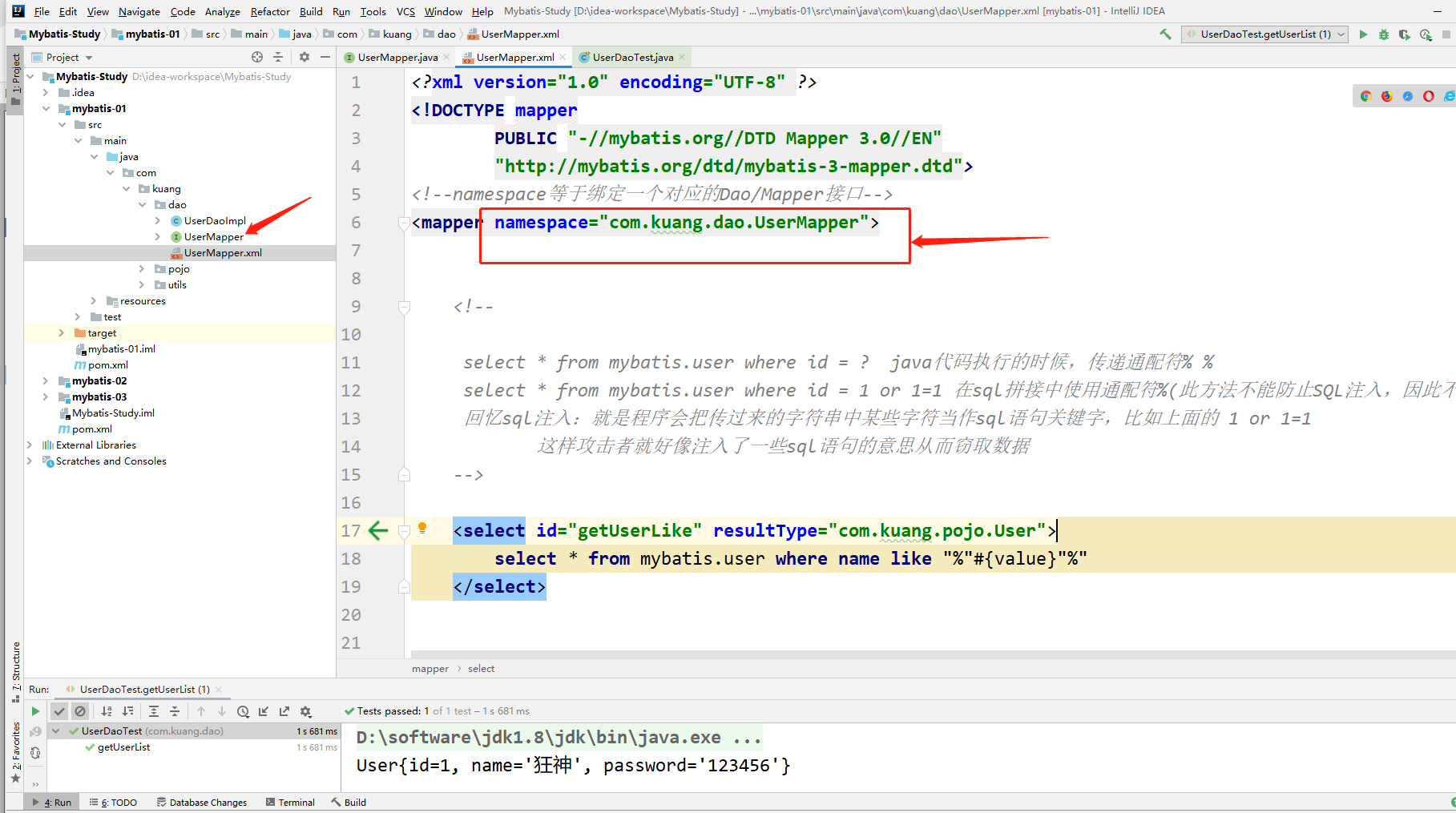This screenshot has height=813, width=1456.
Task: Expand the mybatis-02 module node
Action: coord(46,381)
